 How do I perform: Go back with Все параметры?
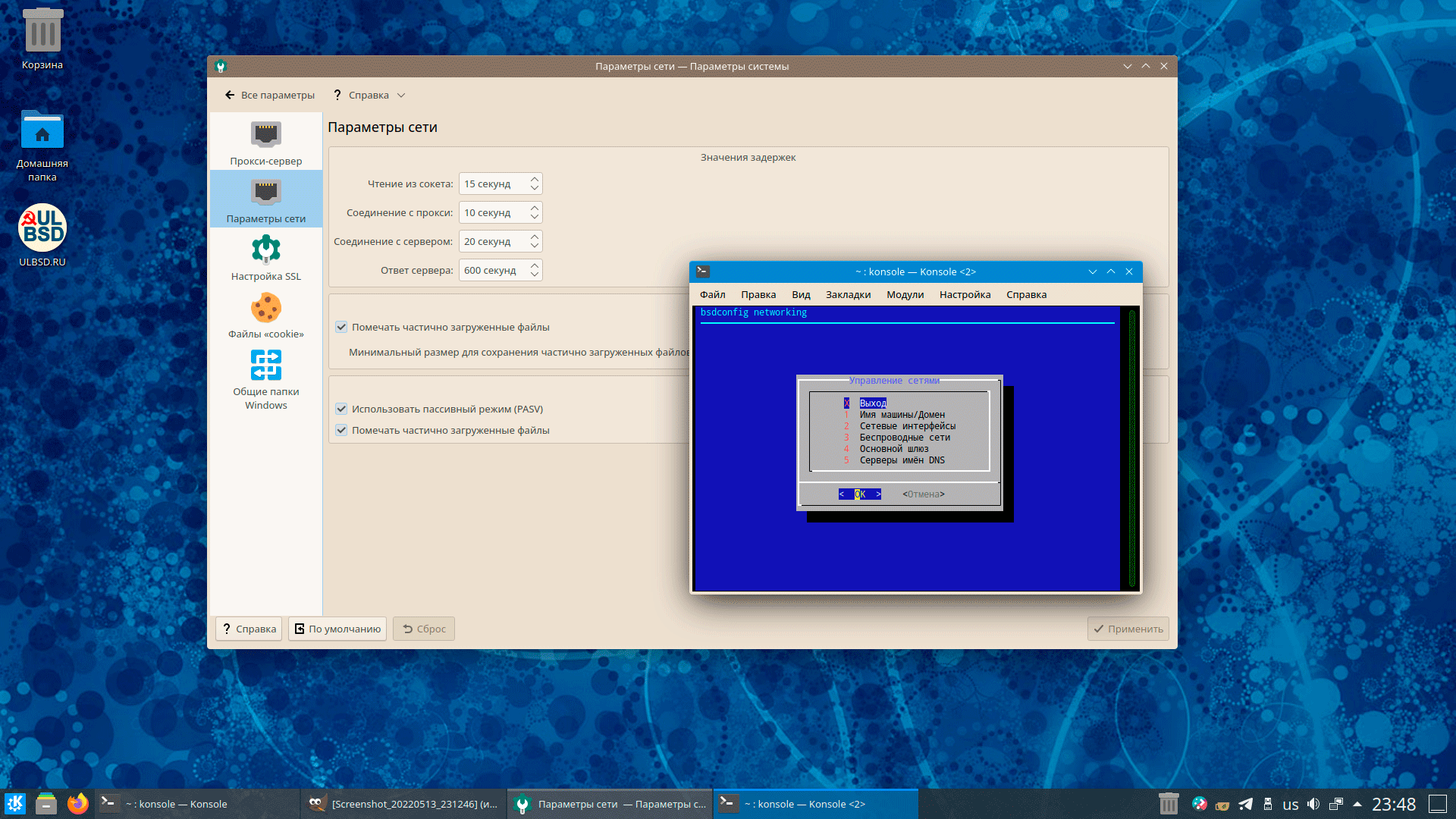tap(270, 95)
